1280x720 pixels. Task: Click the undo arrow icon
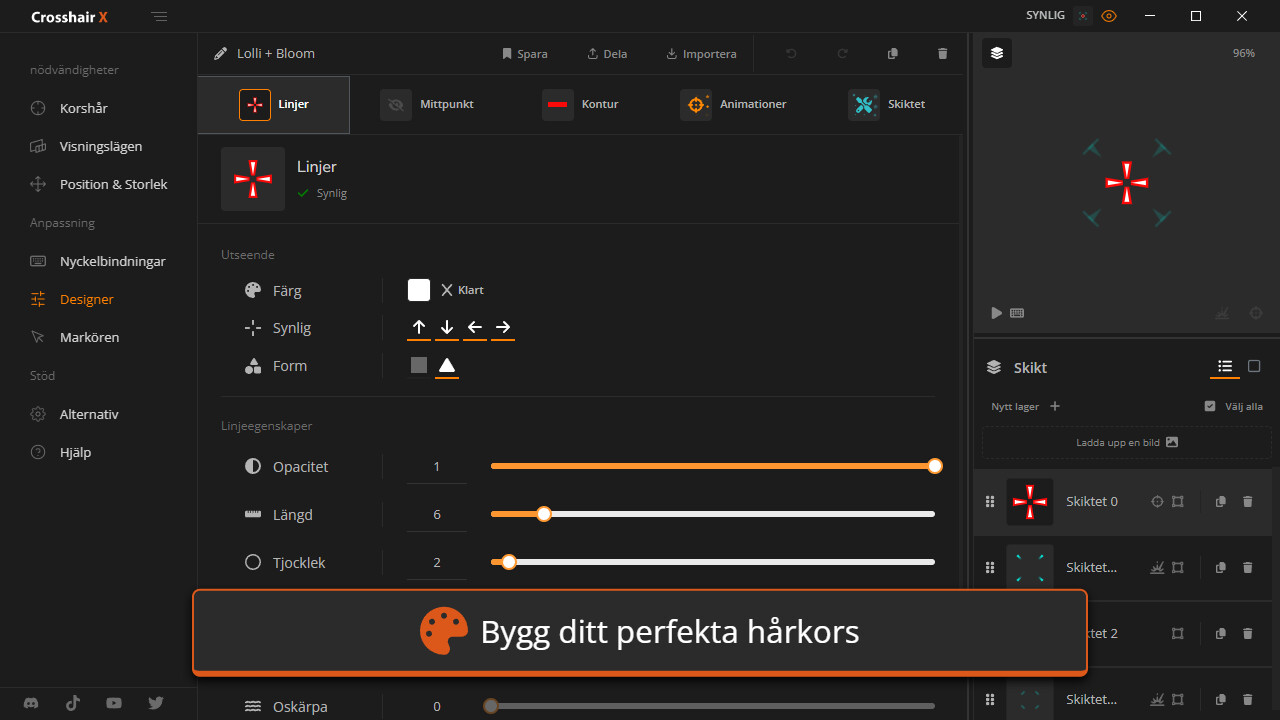[x=791, y=54]
